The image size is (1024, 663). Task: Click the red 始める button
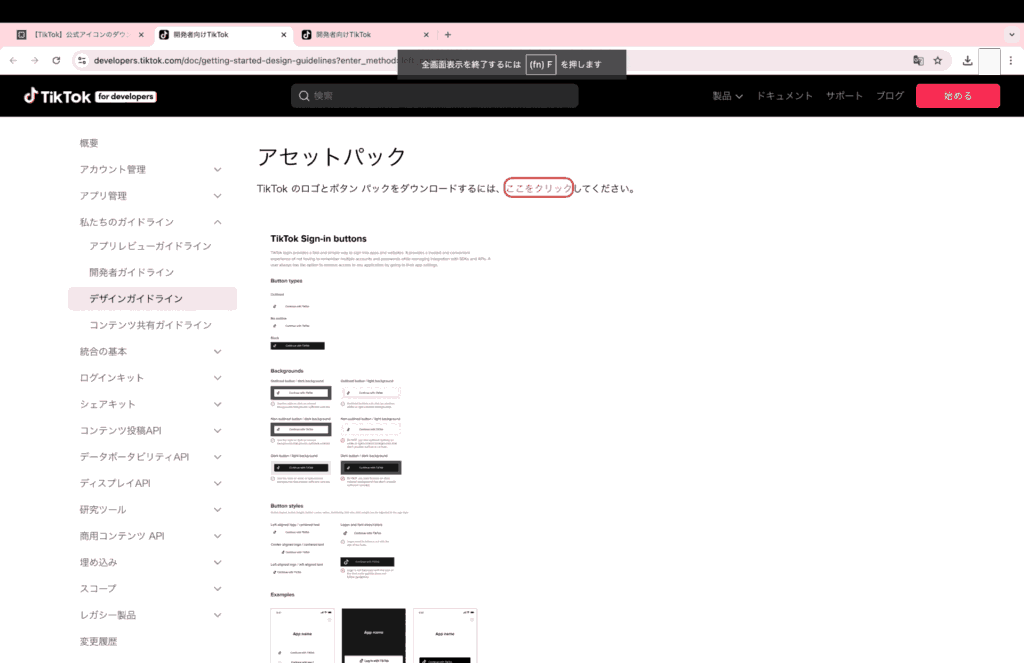click(x=957, y=96)
